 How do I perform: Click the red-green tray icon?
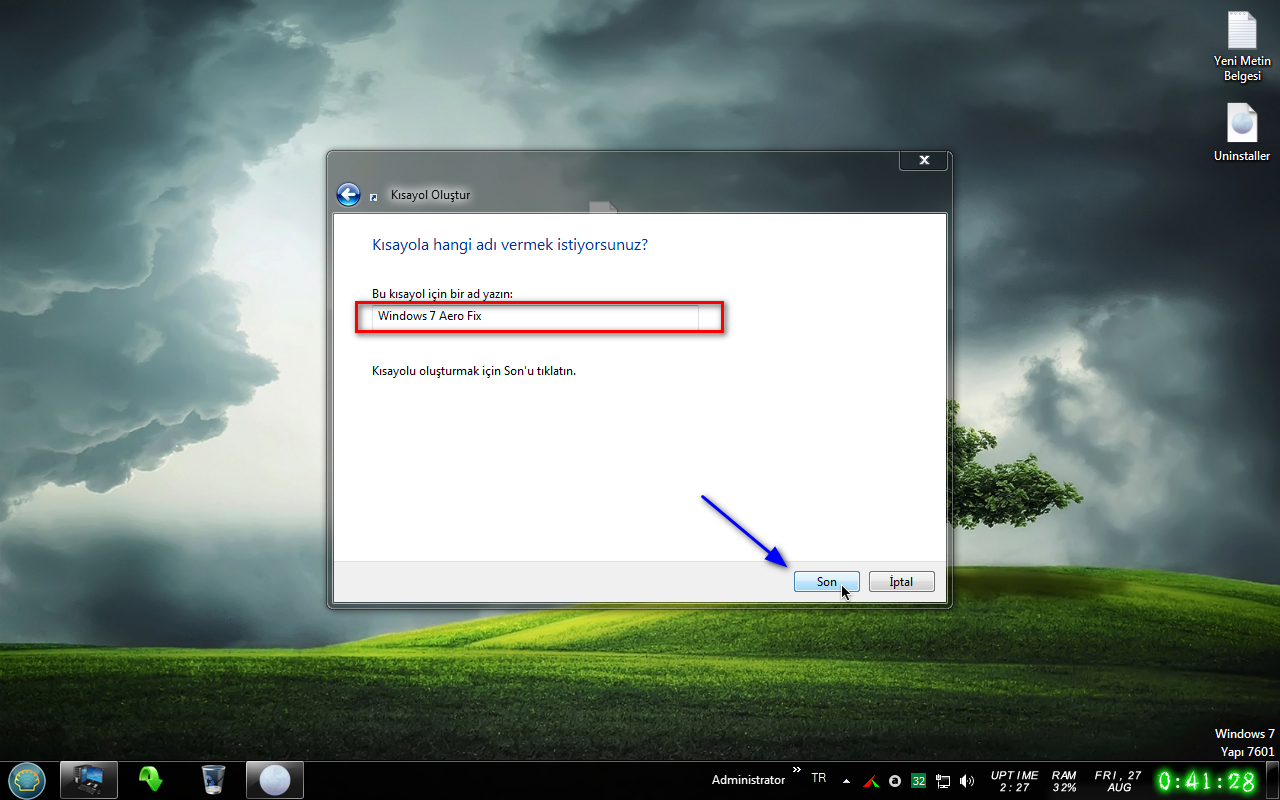pyautogui.click(x=871, y=780)
